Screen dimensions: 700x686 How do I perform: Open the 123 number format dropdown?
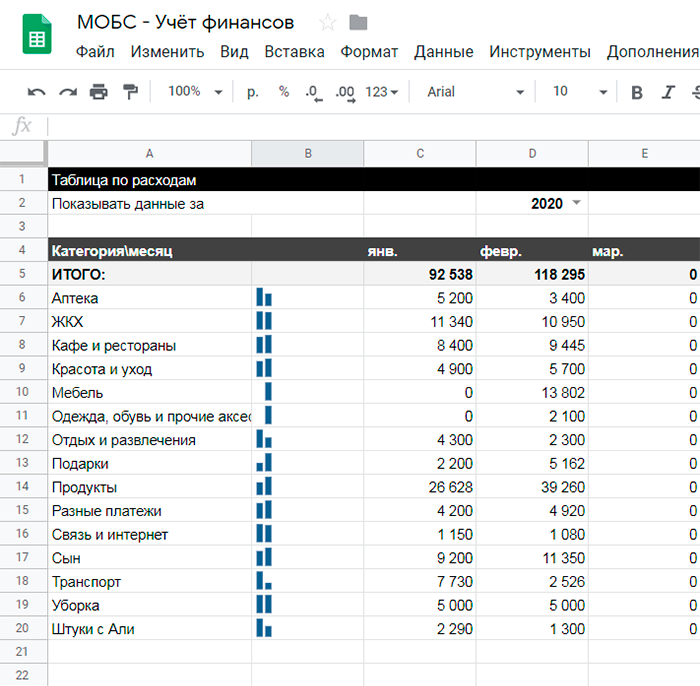click(382, 92)
